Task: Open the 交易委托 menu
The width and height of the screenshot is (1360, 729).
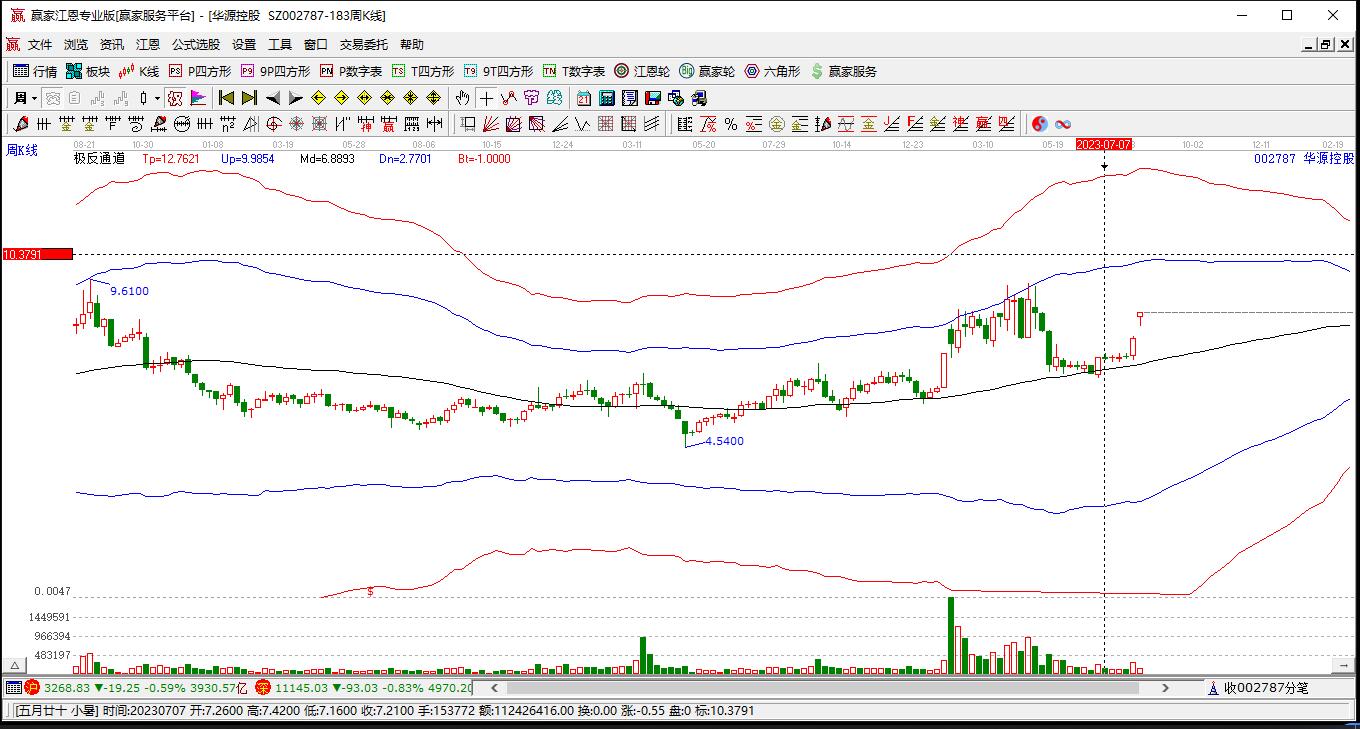Action: coord(364,44)
